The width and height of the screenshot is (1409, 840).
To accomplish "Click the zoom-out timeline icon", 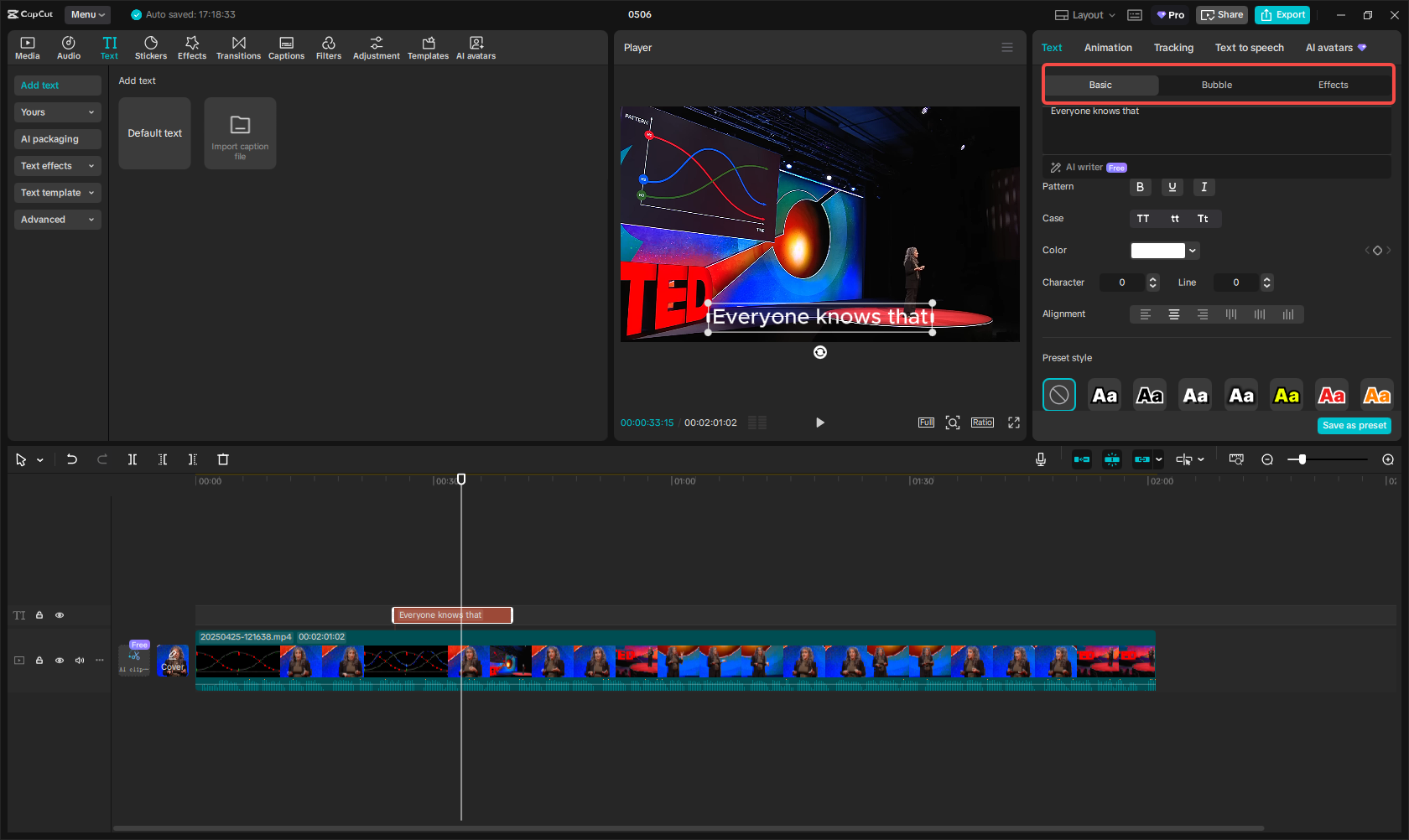I will [x=1267, y=459].
